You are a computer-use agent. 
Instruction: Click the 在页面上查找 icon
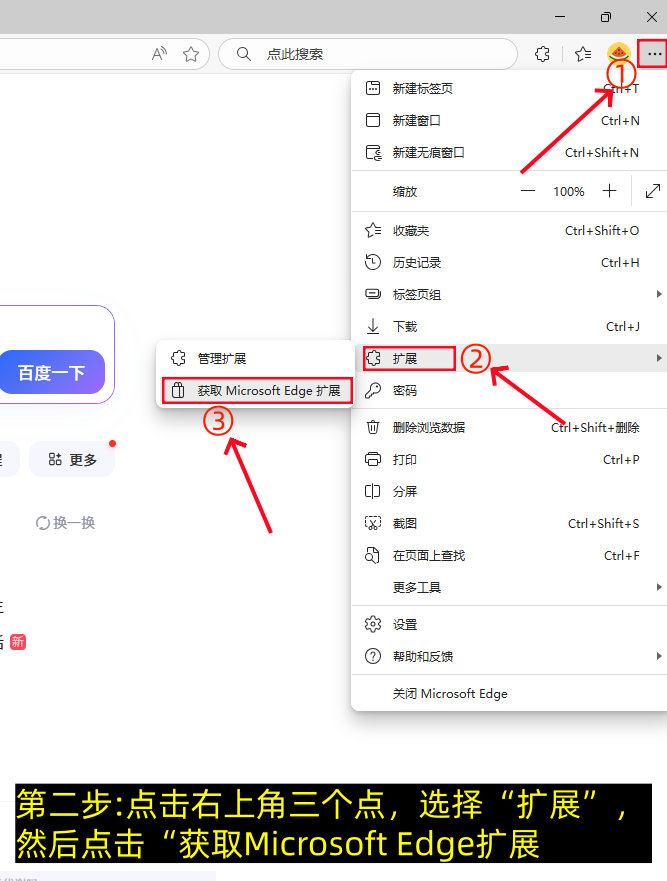(x=372, y=555)
